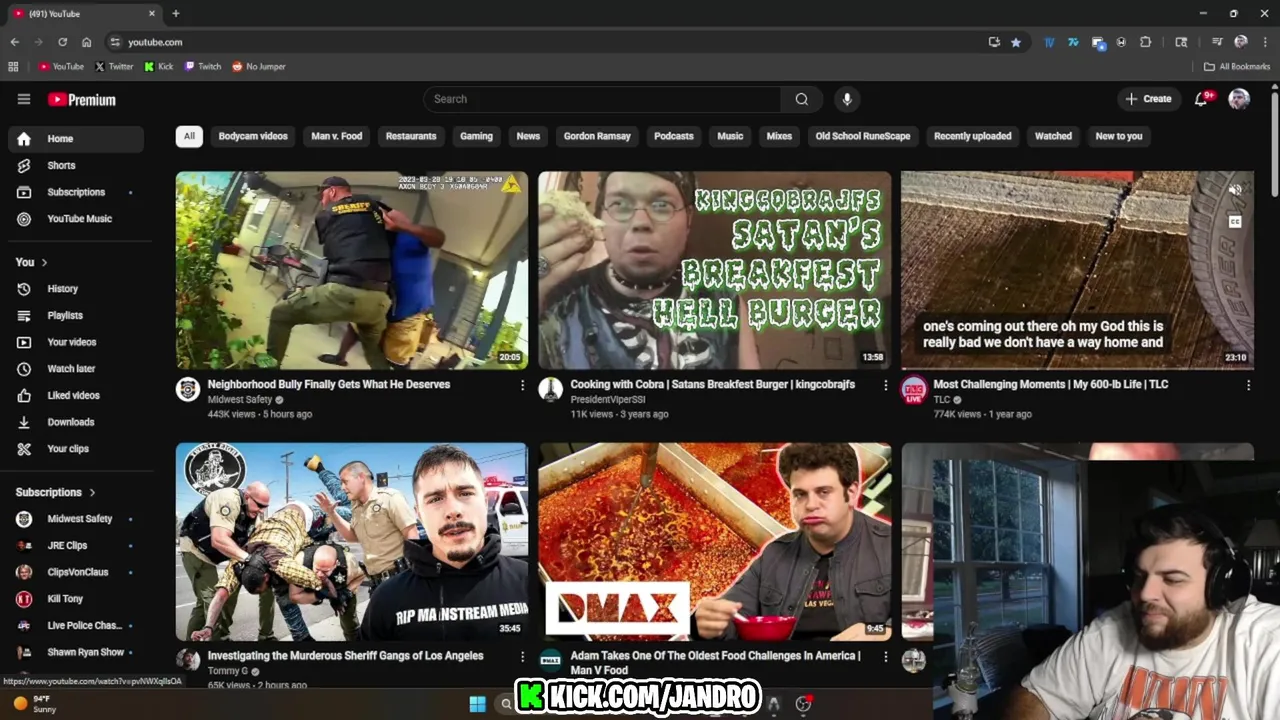Viewport: 1280px width, 720px height.
Task: Open JRE Clips subscription
Action: [76, 546]
